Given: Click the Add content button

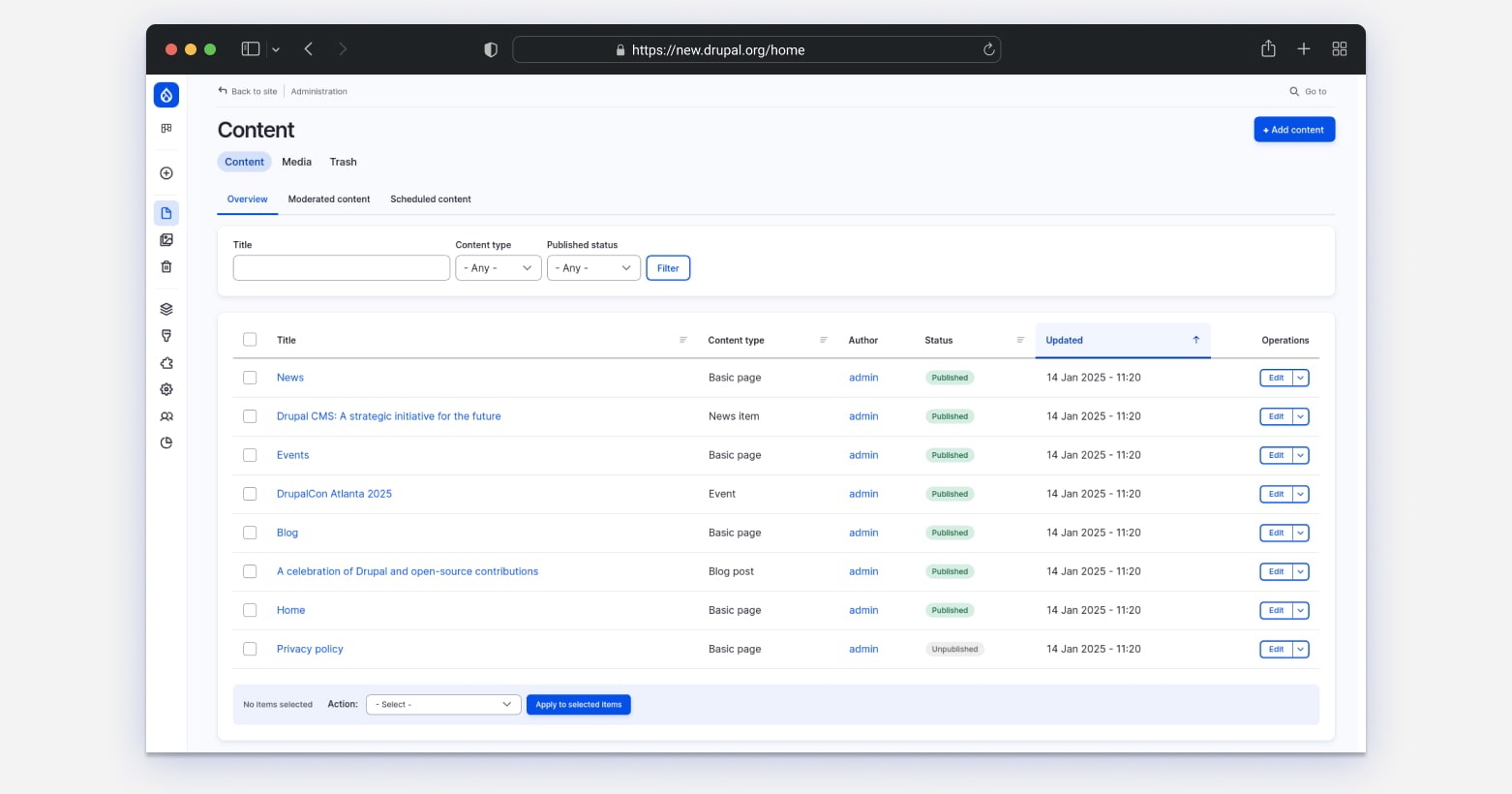Looking at the screenshot, I should click(1293, 130).
